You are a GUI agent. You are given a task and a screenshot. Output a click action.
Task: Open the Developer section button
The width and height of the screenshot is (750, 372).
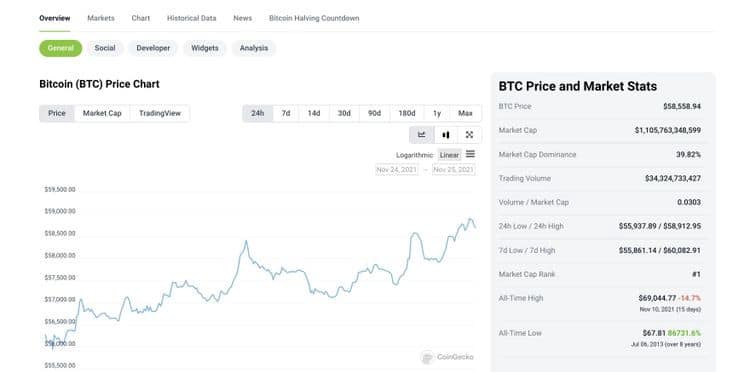[153, 48]
